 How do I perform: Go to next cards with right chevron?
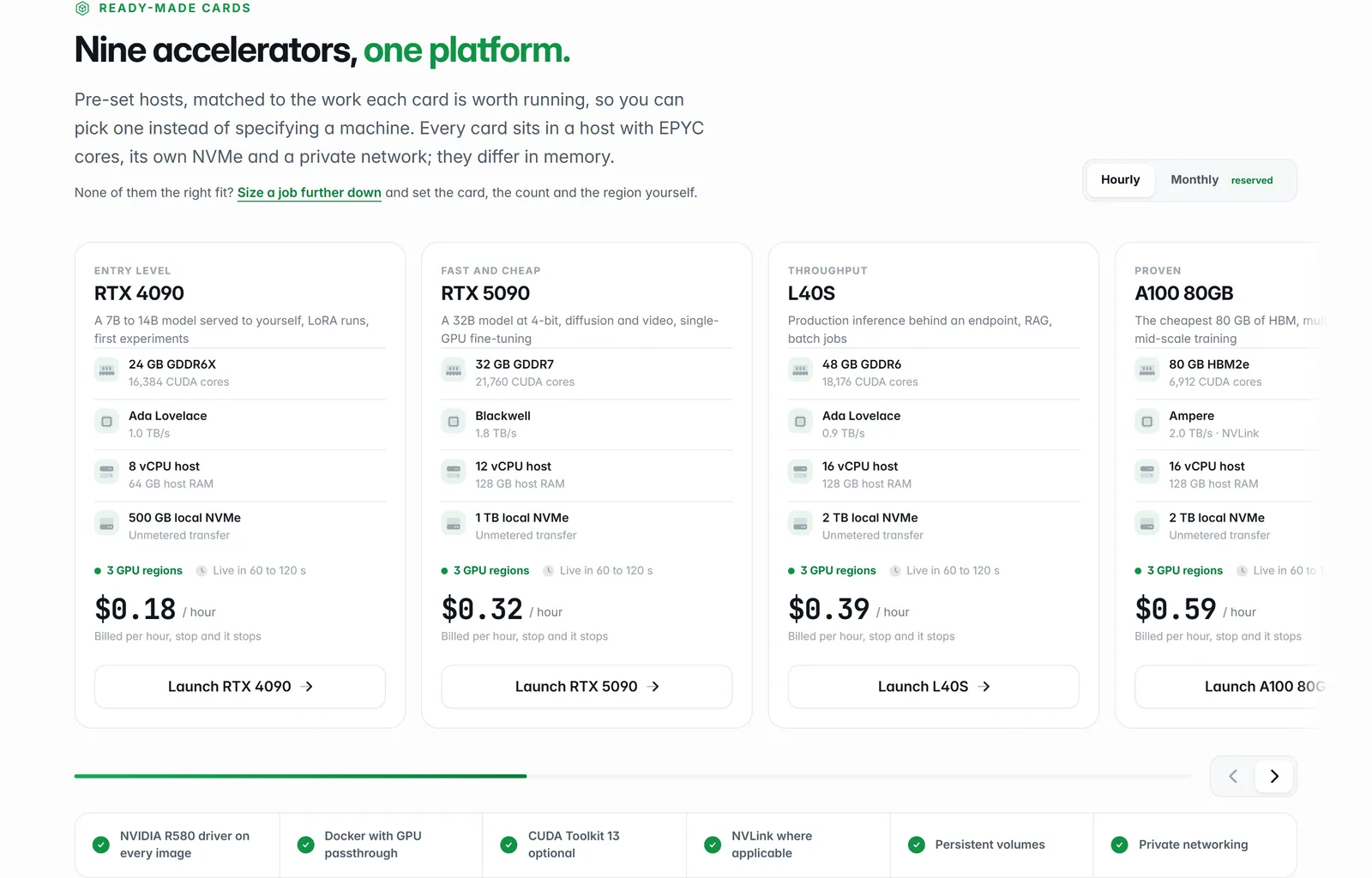click(x=1274, y=776)
